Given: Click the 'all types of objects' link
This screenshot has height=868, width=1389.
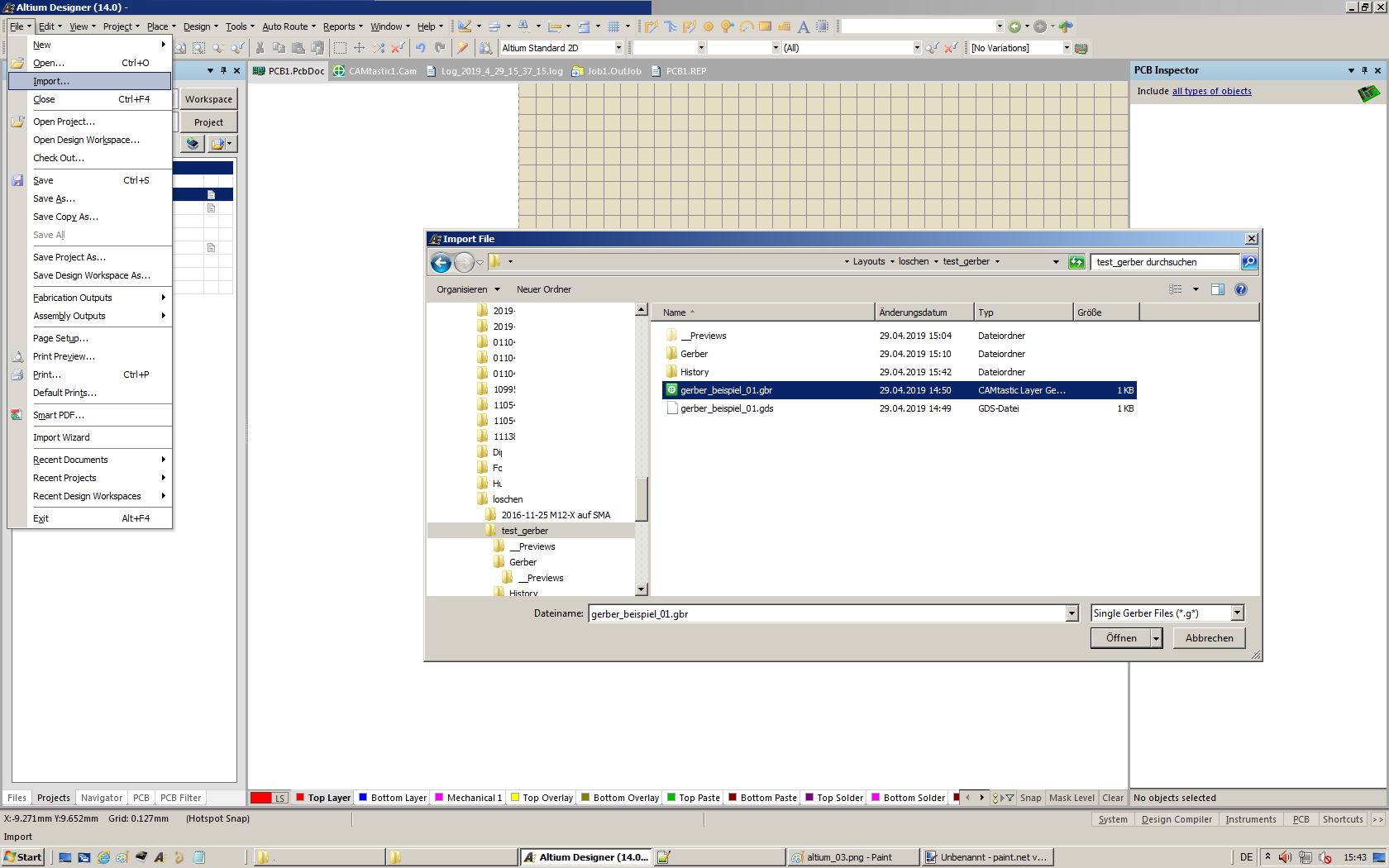Looking at the screenshot, I should 1211,91.
